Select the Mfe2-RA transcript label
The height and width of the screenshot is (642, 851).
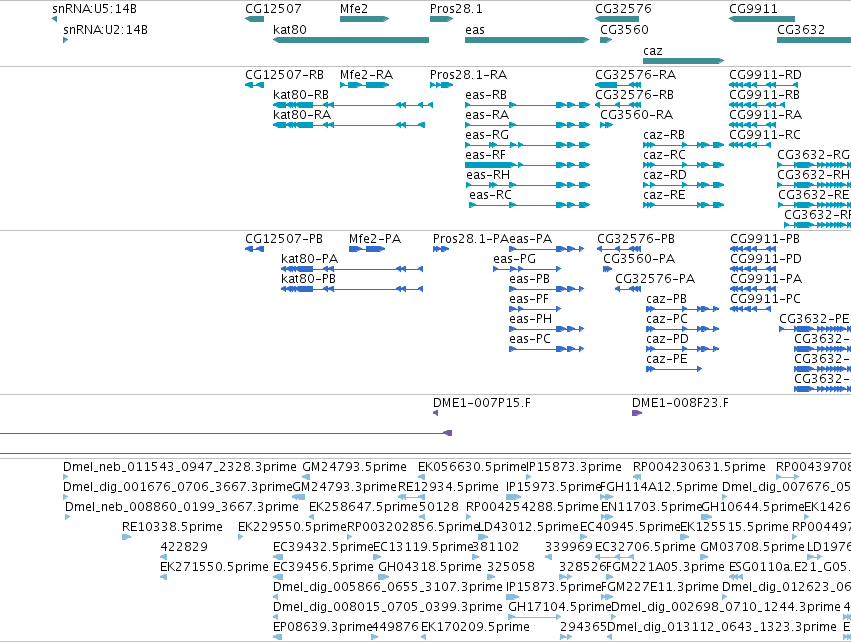pyautogui.click(x=366, y=74)
